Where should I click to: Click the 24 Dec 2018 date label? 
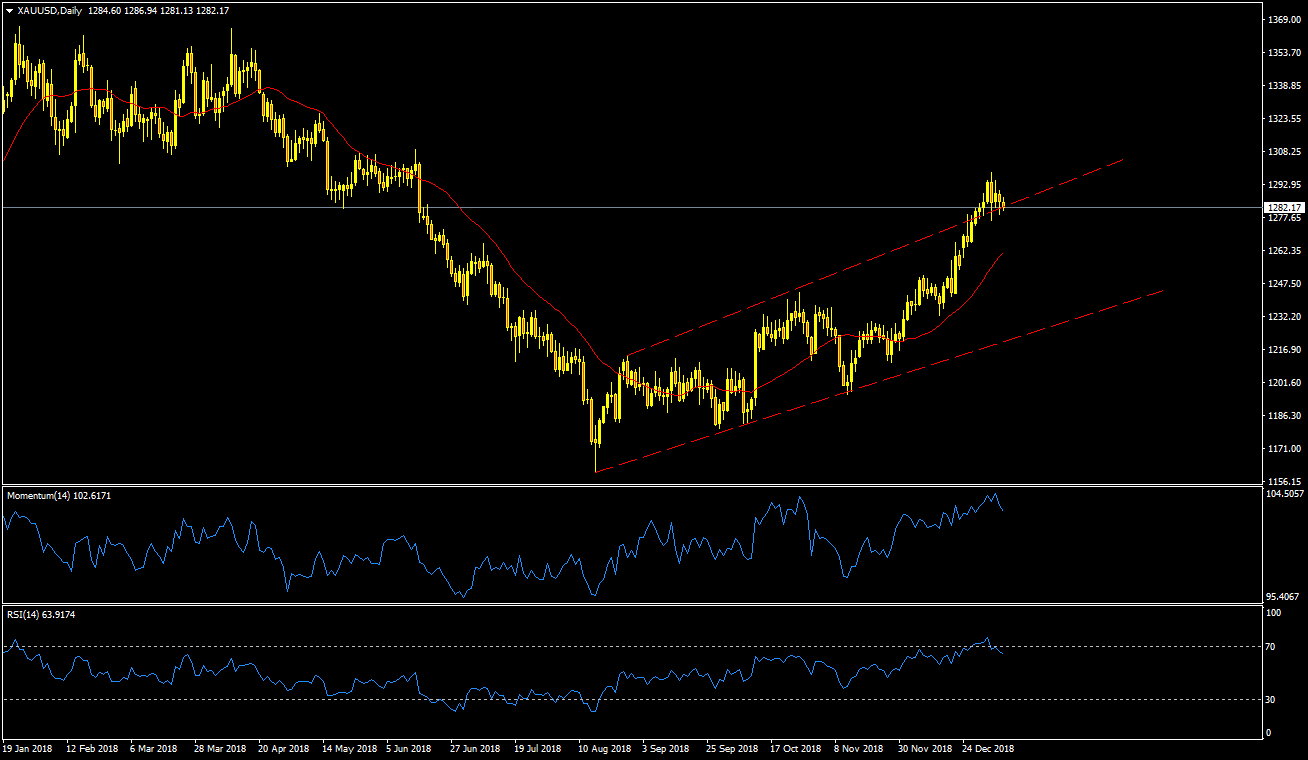[988, 748]
